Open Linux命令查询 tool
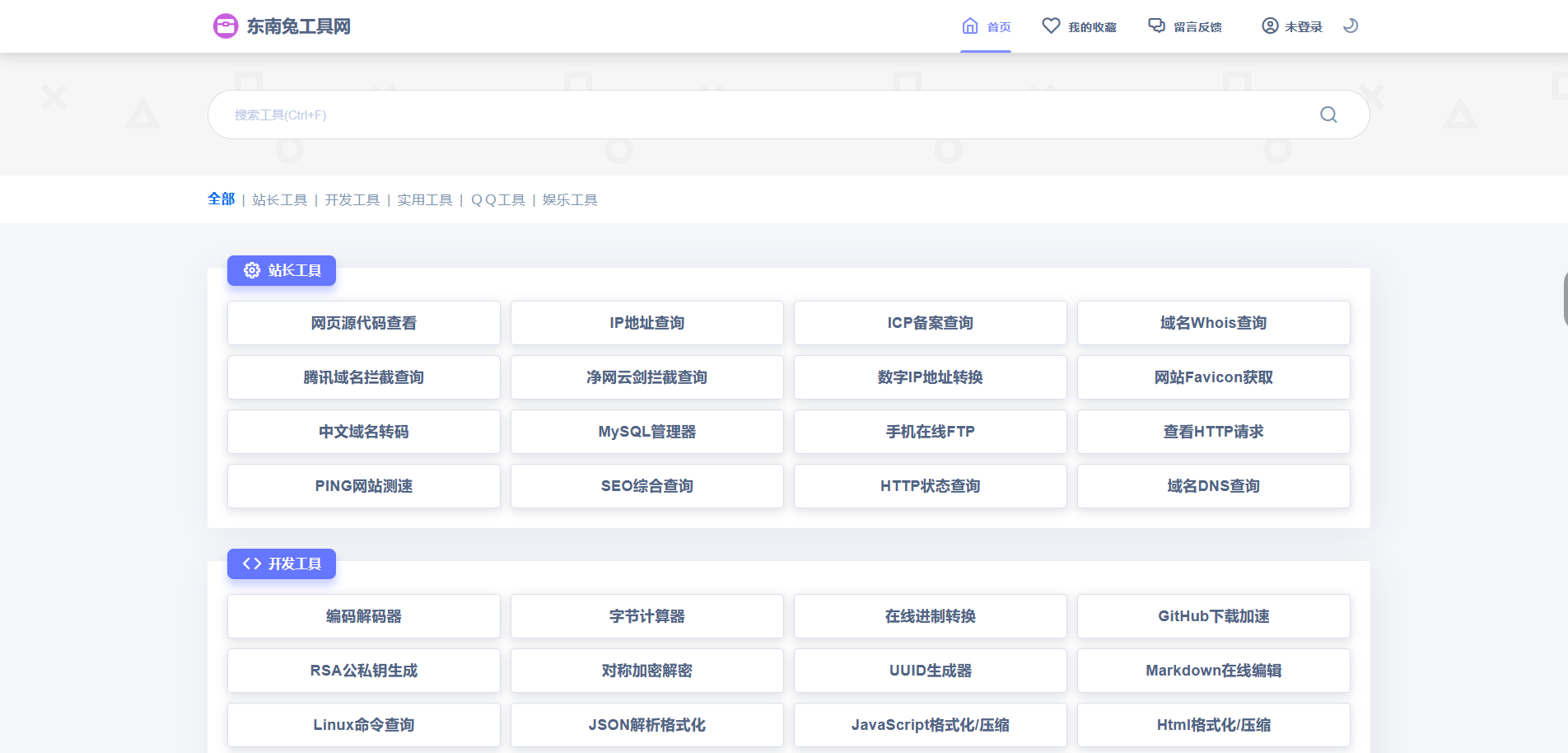This screenshot has height=753, width=1568. 364,725
